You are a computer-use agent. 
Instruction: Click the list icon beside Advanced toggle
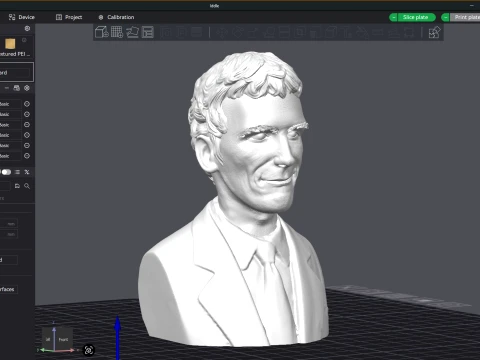pyautogui.click(x=17, y=172)
